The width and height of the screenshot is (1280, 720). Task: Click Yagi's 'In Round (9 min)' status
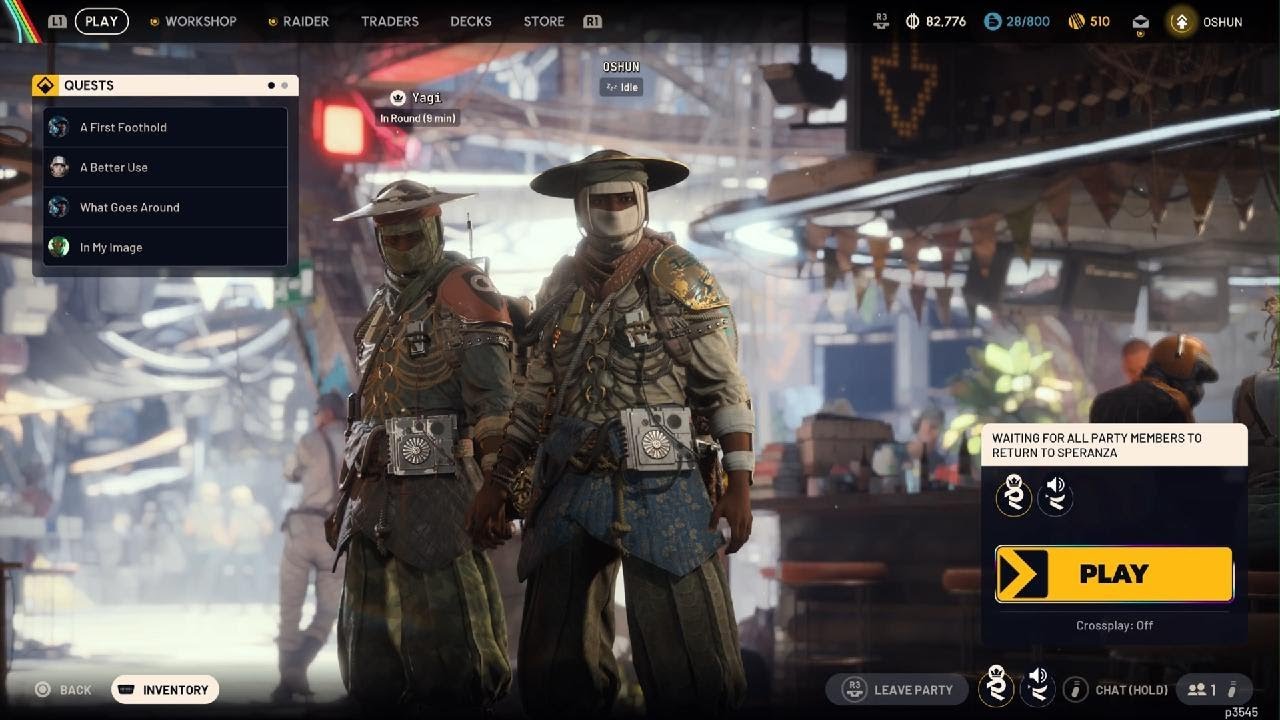(418, 118)
